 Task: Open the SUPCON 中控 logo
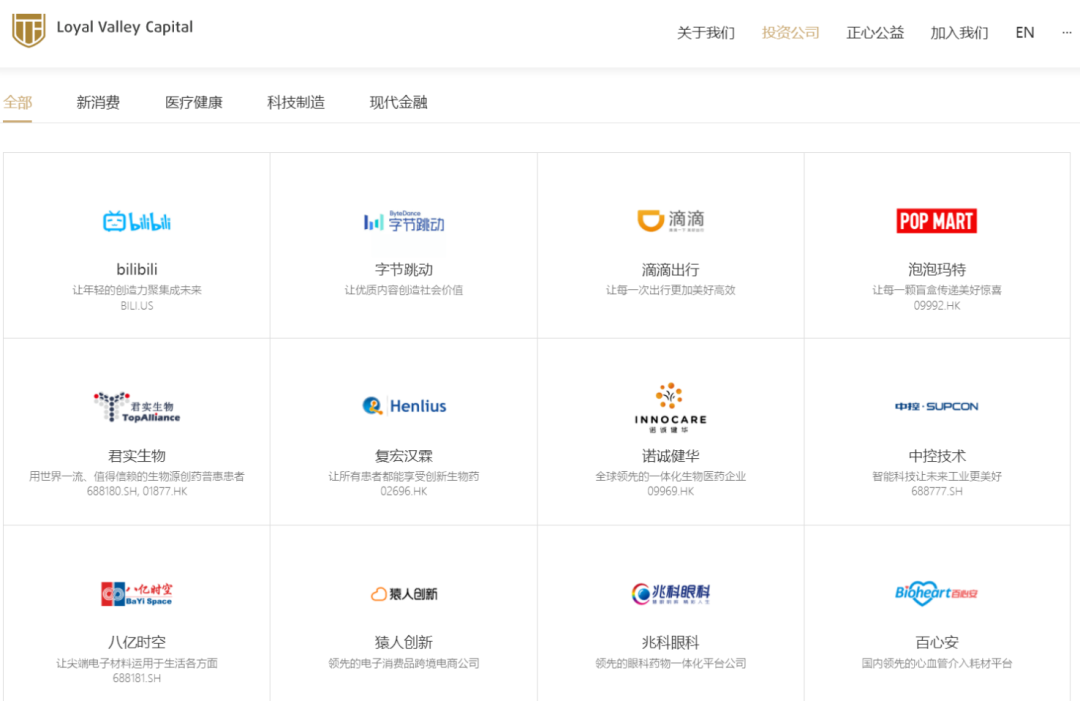pos(937,406)
